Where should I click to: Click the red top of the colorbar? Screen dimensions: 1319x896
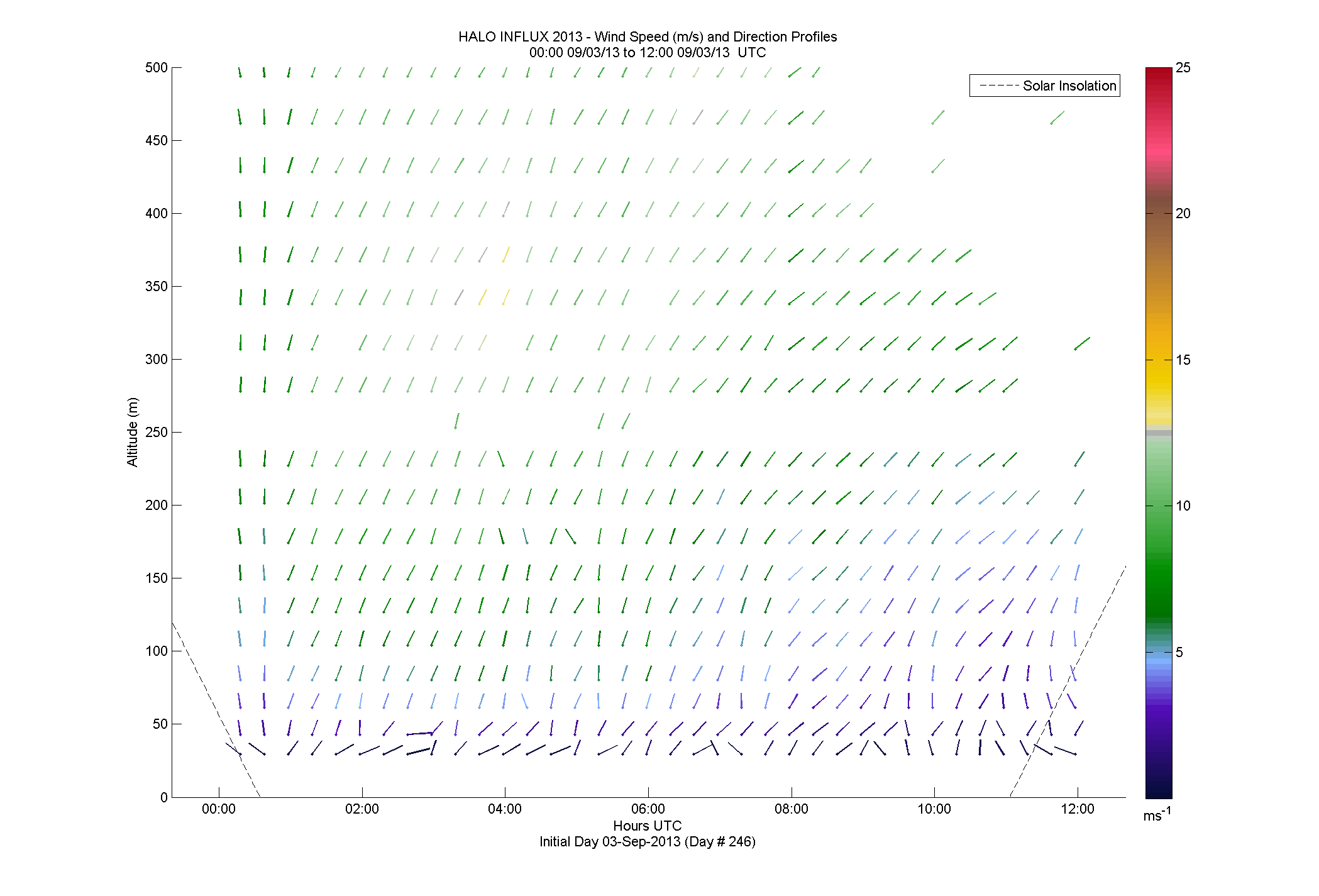[1159, 74]
